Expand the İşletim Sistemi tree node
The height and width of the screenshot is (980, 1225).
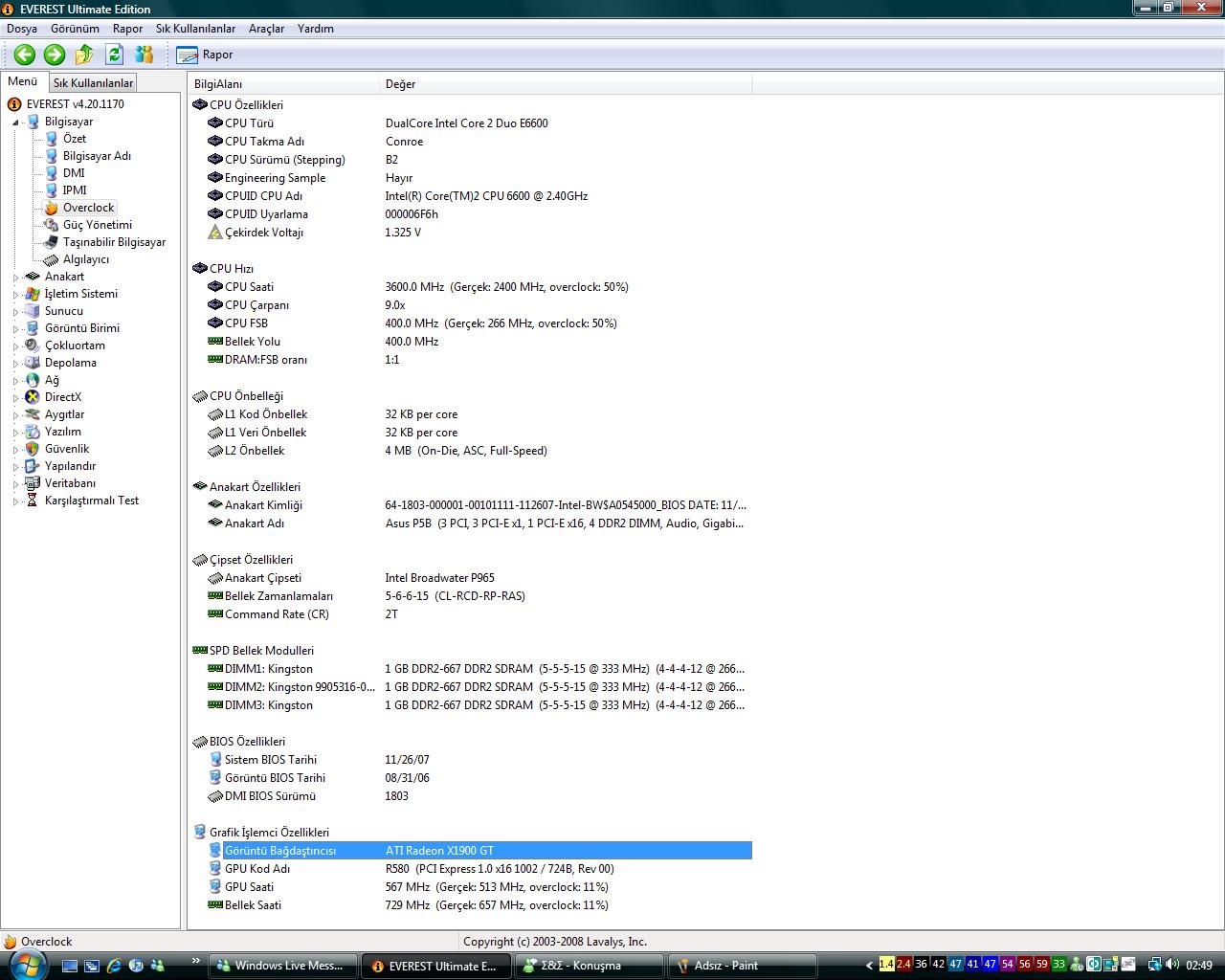[x=15, y=295]
